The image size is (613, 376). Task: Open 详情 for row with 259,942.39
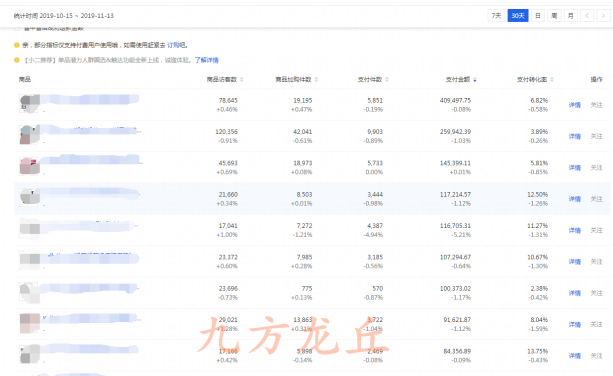click(x=574, y=136)
